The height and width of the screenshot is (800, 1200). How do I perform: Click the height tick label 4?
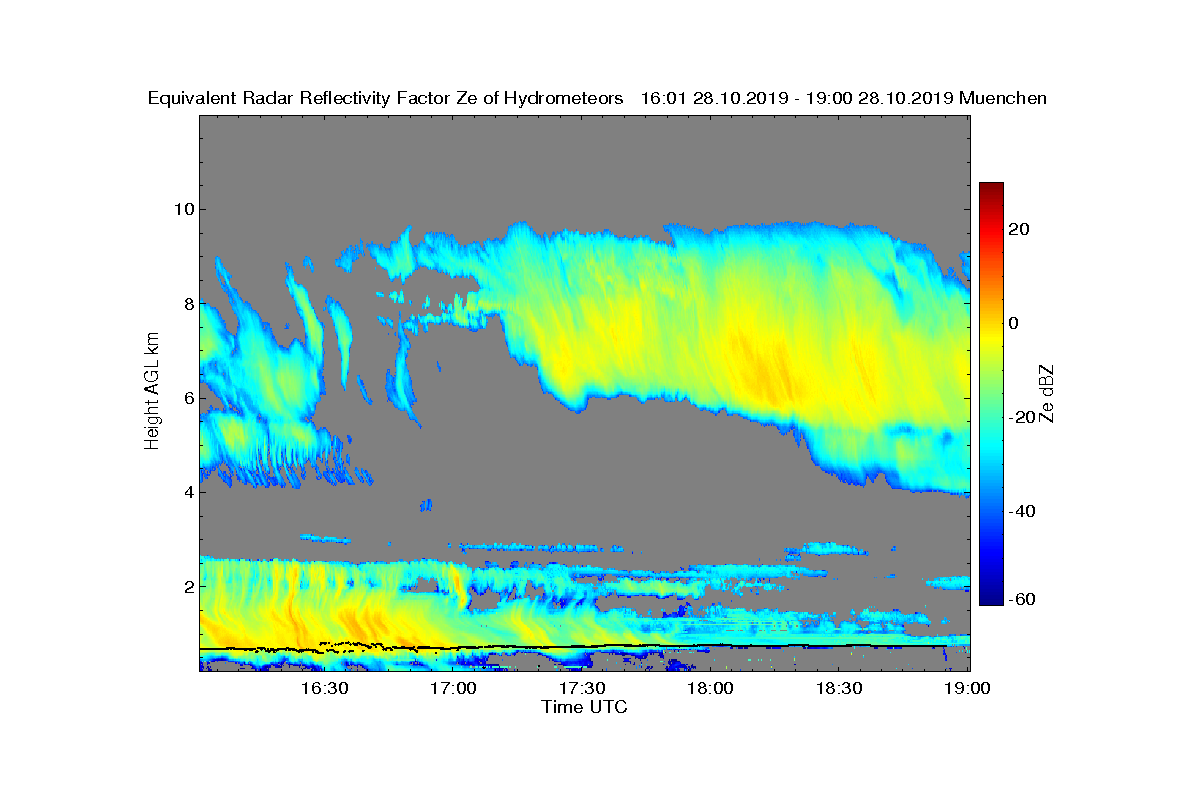(x=187, y=491)
